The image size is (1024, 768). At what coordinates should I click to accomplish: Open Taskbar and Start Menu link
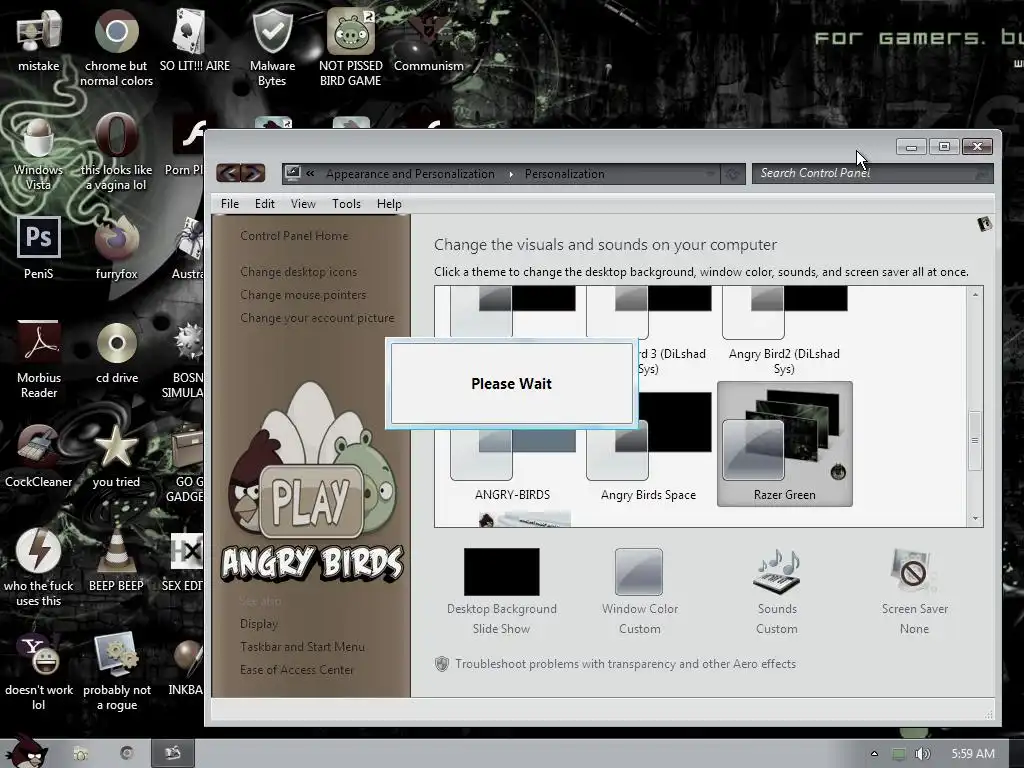point(302,647)
